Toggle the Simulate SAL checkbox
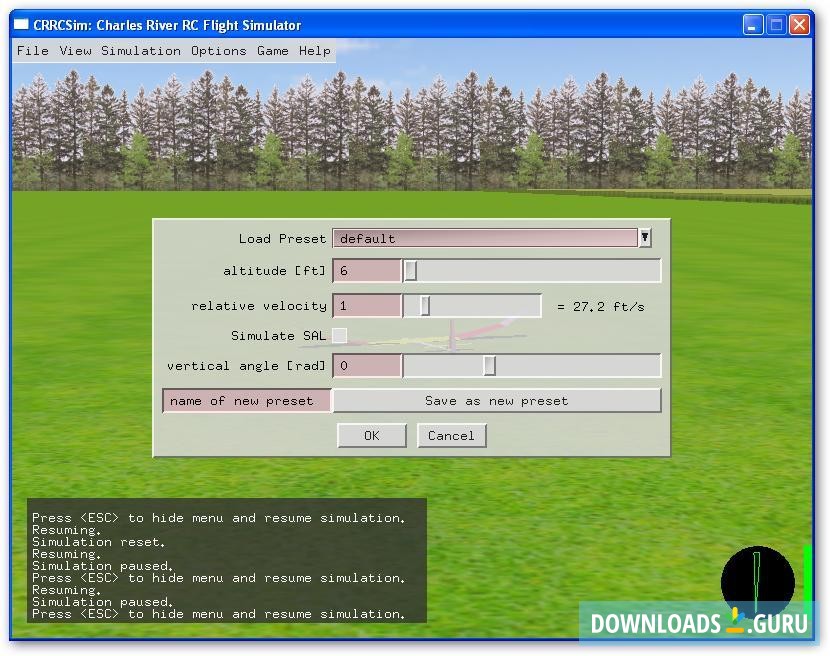 click(x=340, y=335)
